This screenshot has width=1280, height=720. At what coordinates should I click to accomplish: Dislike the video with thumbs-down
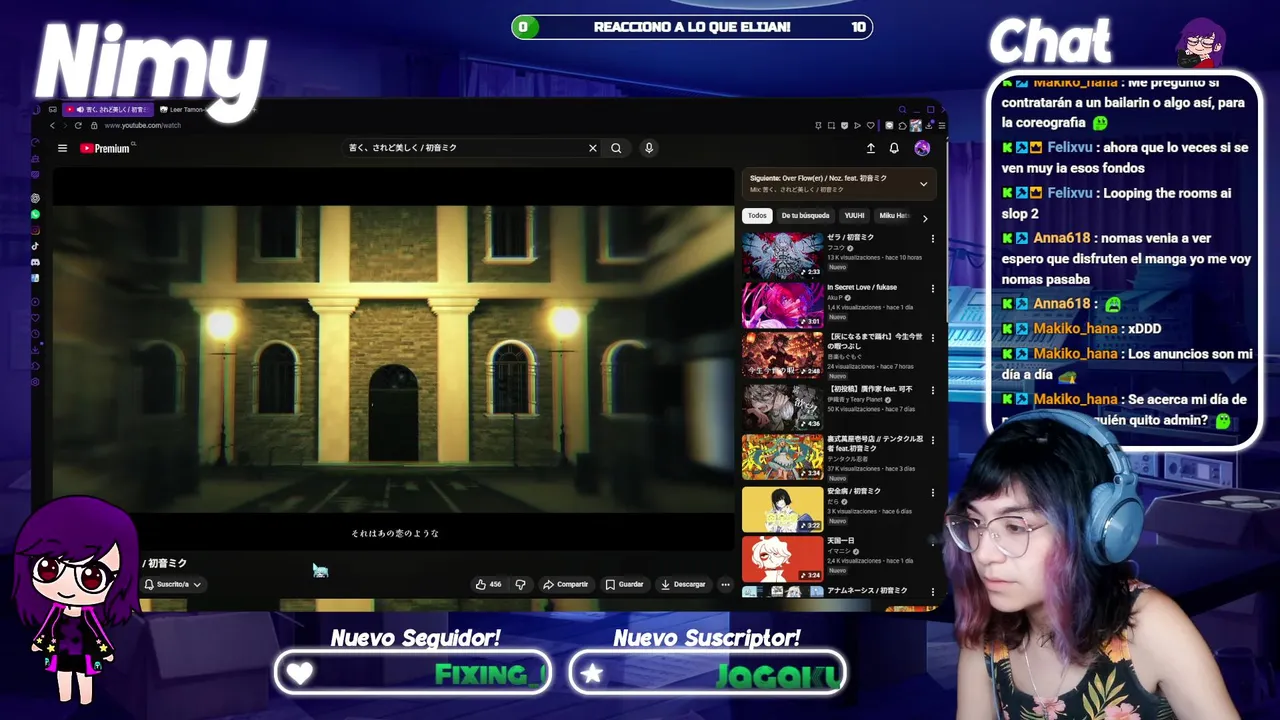tap(520, 584)
